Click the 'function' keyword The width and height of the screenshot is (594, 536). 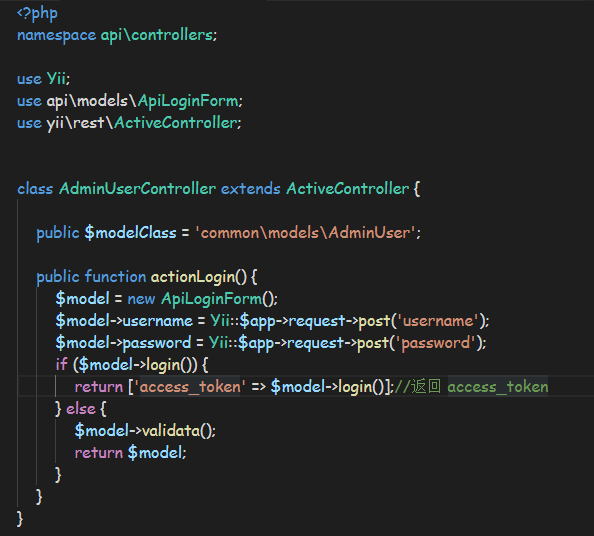coord(115,277)
